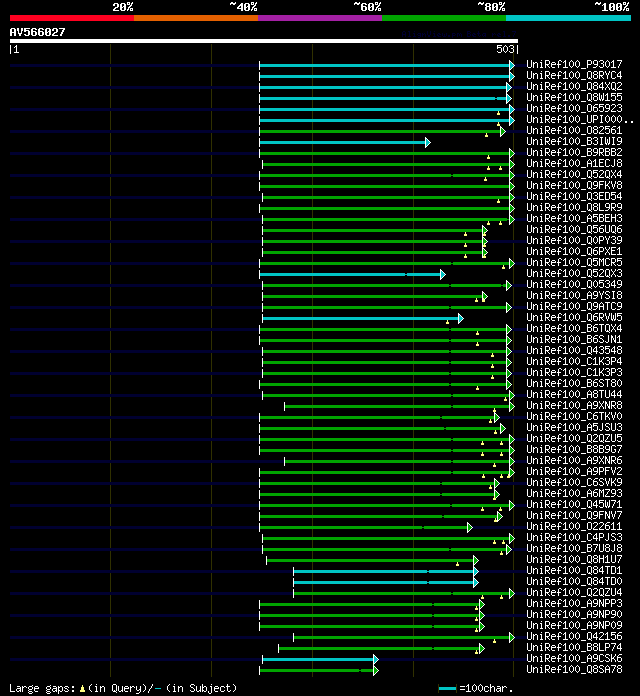Click the UniRef100_B6TQX4 label
Screen dimensions: 640x696
[574, 328]
